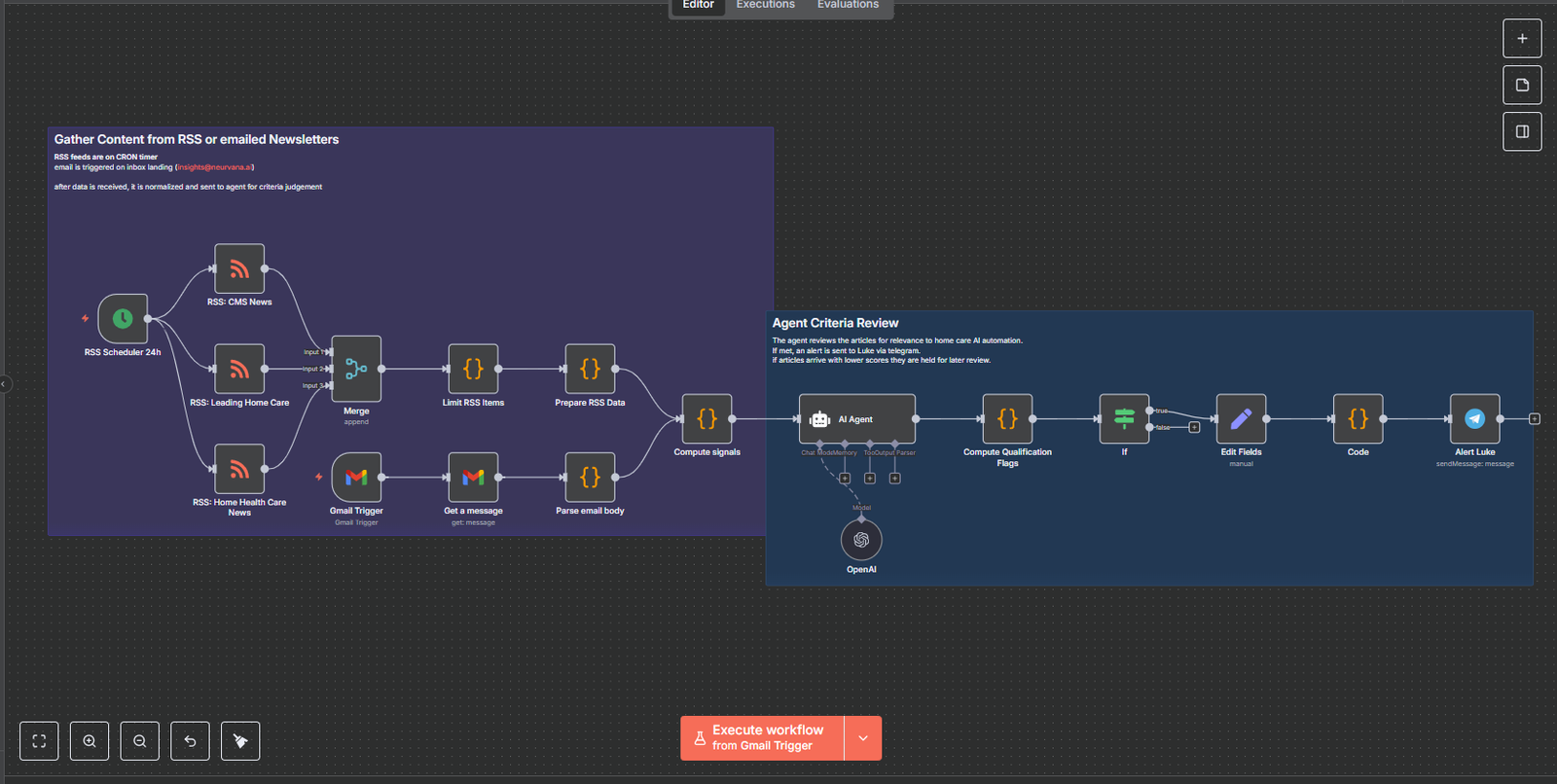Select the If condition node
1557x784 pixels.
pos(1124,419)
